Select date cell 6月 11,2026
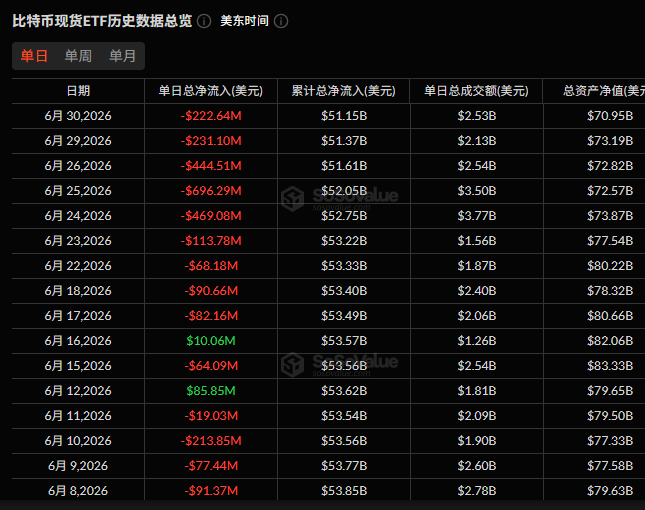The image size is (645, 510). [78, 416]
